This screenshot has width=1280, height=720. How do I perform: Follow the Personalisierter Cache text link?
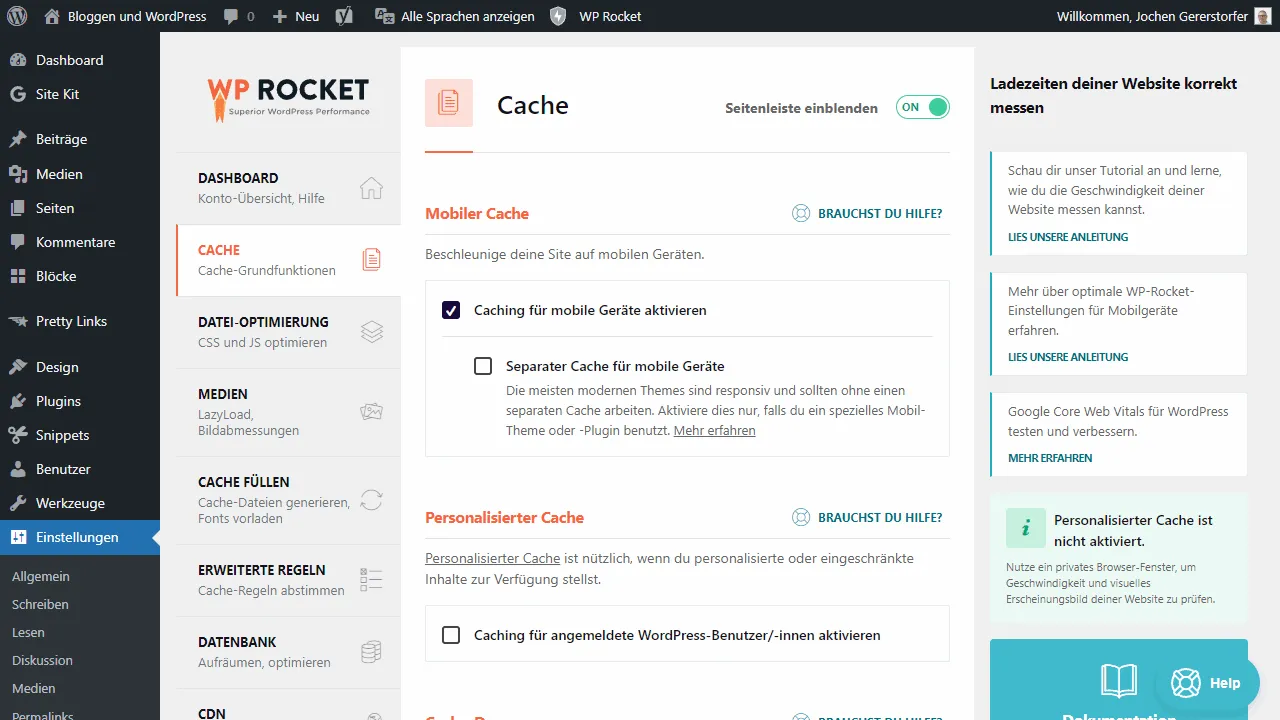pos(492,558)
